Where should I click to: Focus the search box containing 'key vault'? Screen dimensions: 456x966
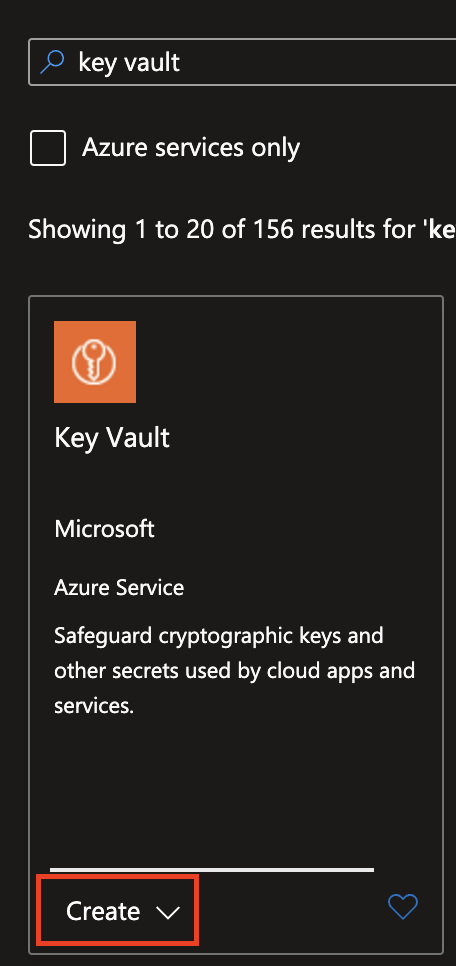tap(242, 62)
